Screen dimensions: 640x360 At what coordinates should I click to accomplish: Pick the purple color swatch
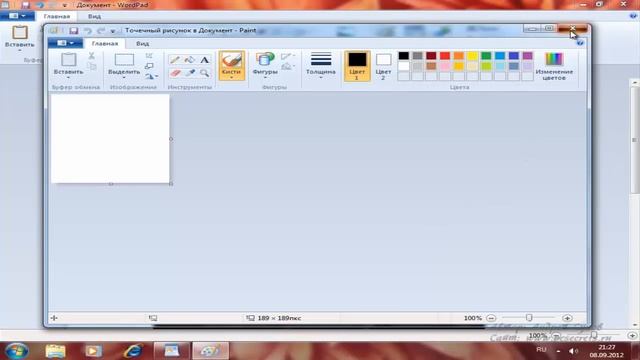click(x=528, y=56)
